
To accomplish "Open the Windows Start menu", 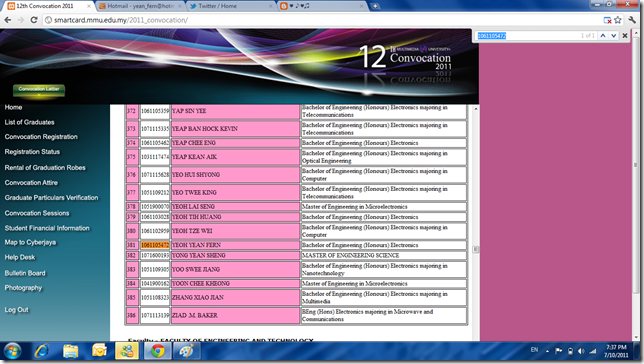I will pyautogui.click(x=12, y=352).
